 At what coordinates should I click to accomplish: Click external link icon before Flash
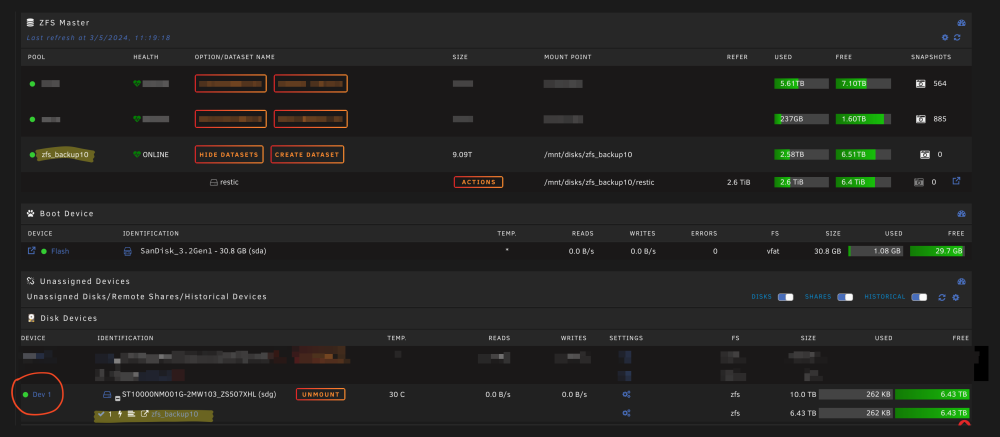pyautogui.click(x=31, y=251)
